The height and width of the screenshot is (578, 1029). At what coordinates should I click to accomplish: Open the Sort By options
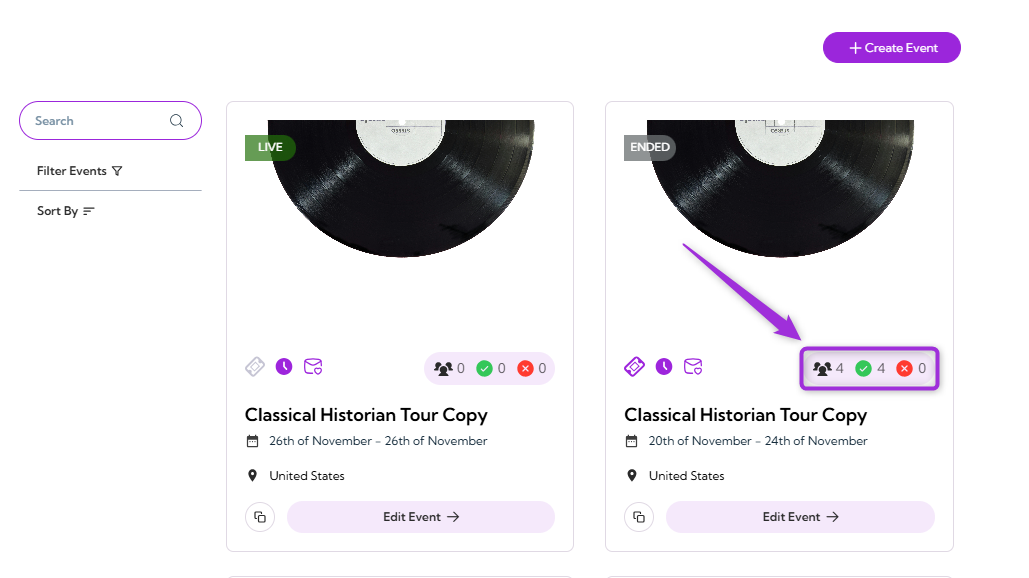tap(66, 211)
